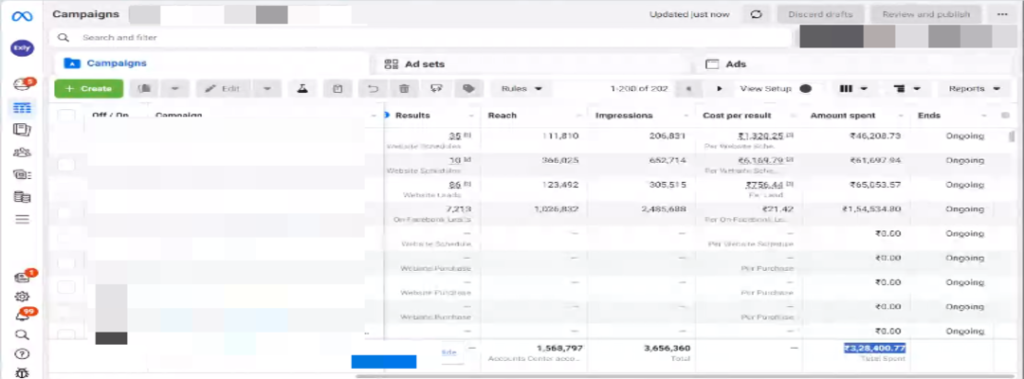Click the Review and publish button
The width and height of the screenshot is (1024, 379).
[925, 14]
